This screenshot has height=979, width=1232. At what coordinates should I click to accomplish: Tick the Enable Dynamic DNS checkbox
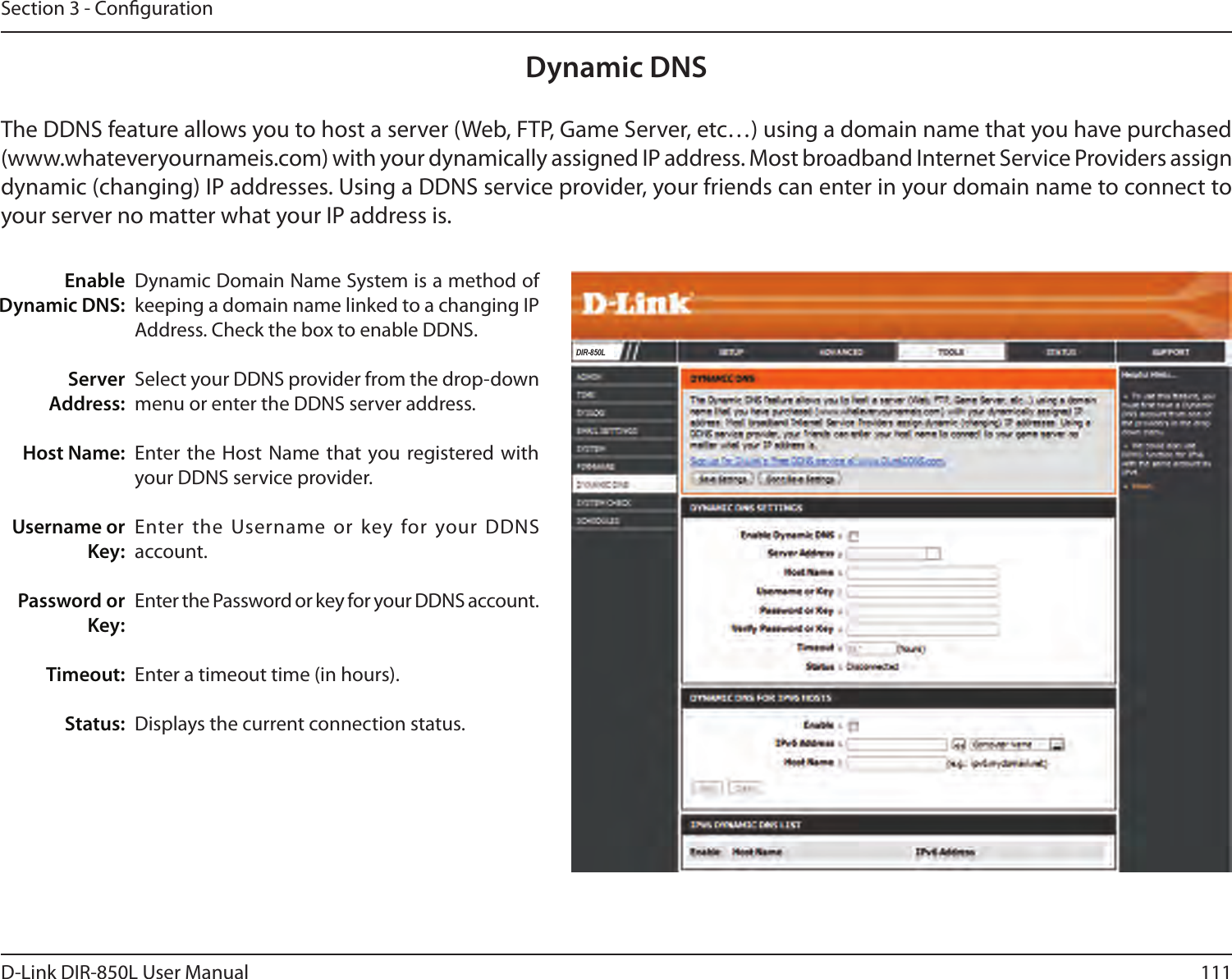click(854, 537)
